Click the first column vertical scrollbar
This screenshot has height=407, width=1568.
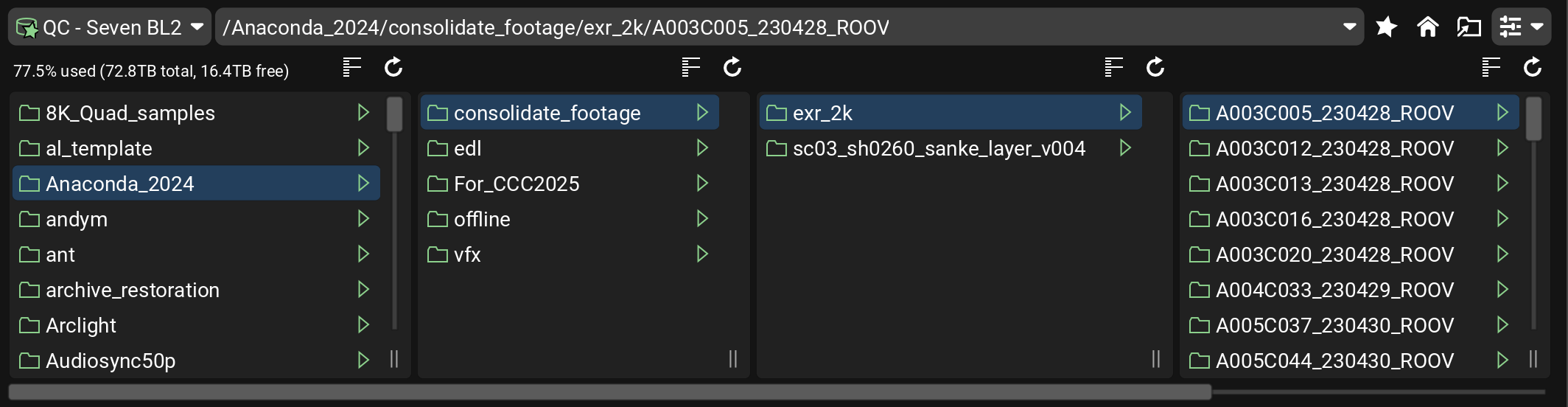pyautogui.click(x=395, y=115)
